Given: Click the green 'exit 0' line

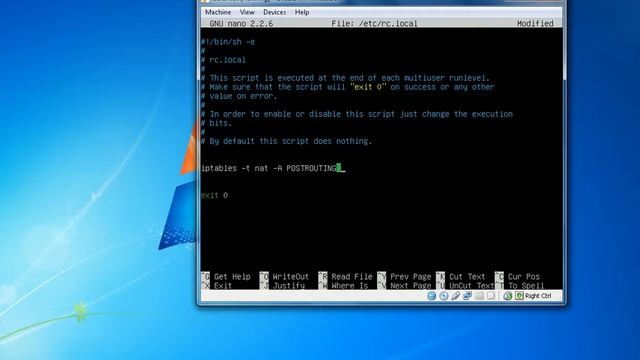Looking at the screenshot, I should [x=214, y=196].
